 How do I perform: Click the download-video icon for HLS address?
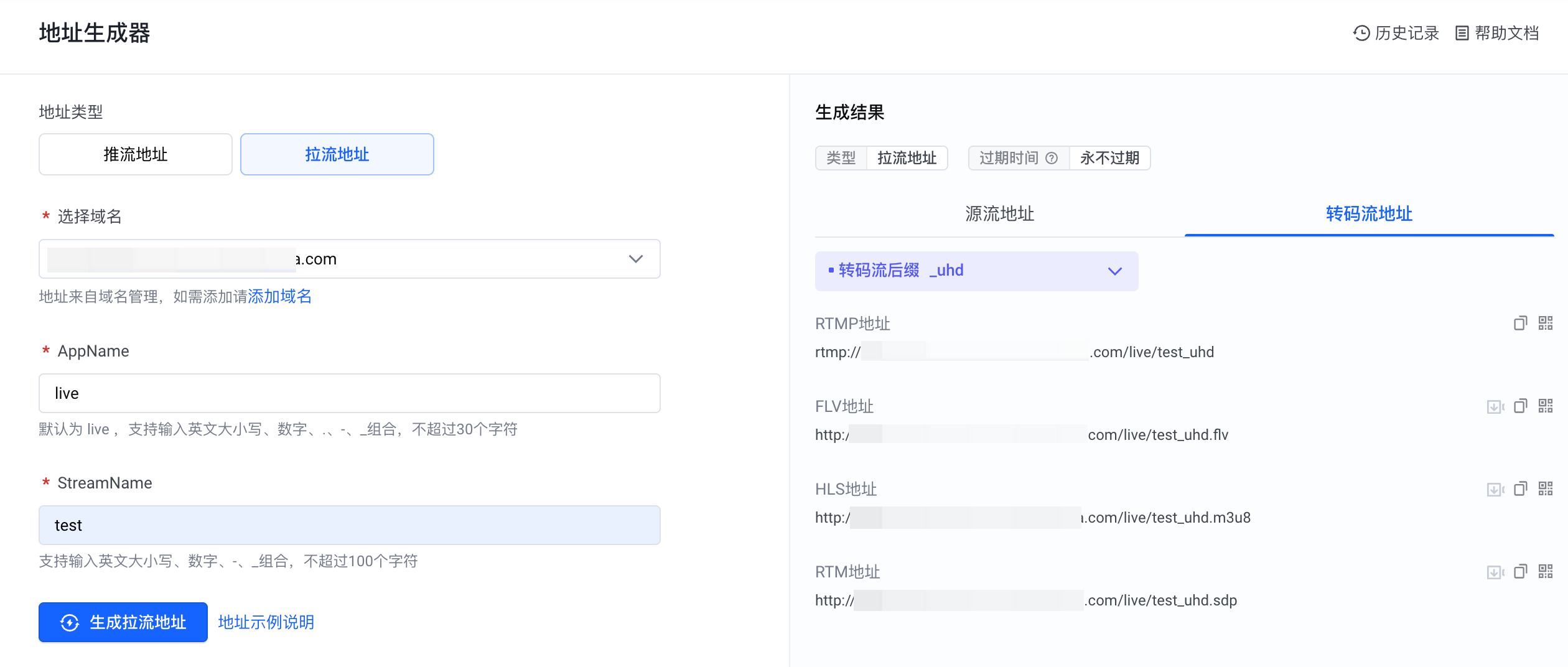[x=1495, y=489]
